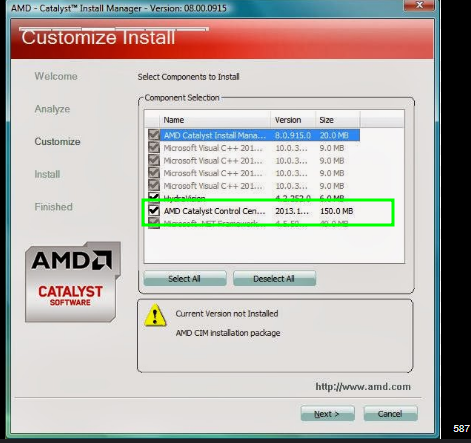Click the 150.0 MB size value
The height and width of the screenshot is (443, 471).
click(x=337, y=211)
